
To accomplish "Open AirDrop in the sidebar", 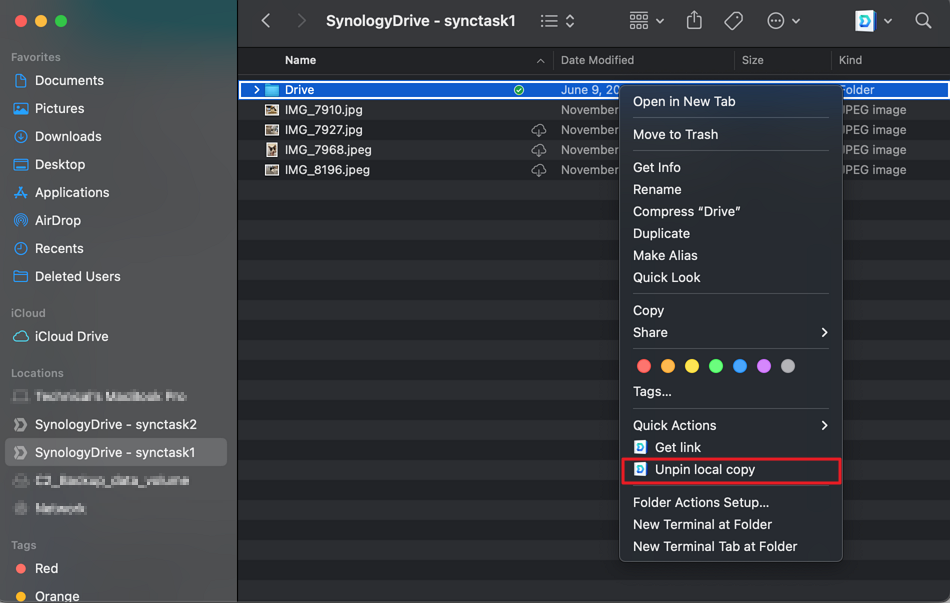I will (x=57, y=220).
